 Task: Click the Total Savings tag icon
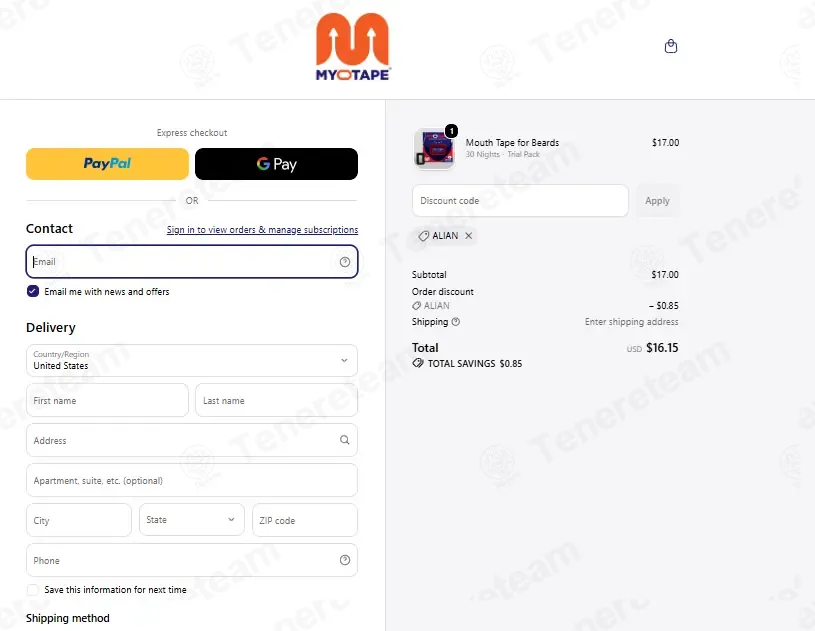[x=418, y=363]
